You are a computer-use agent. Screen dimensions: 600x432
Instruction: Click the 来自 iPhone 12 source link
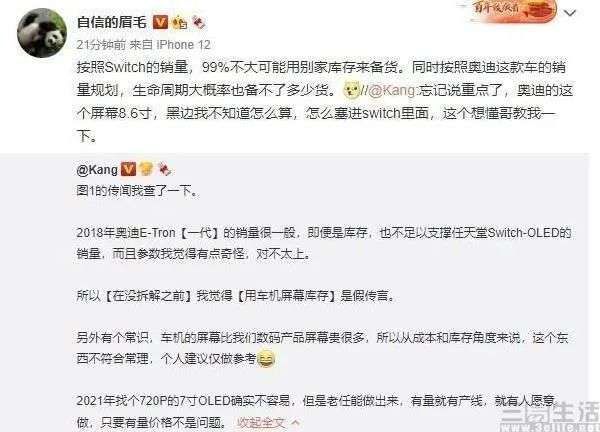(x=170, y=45)
